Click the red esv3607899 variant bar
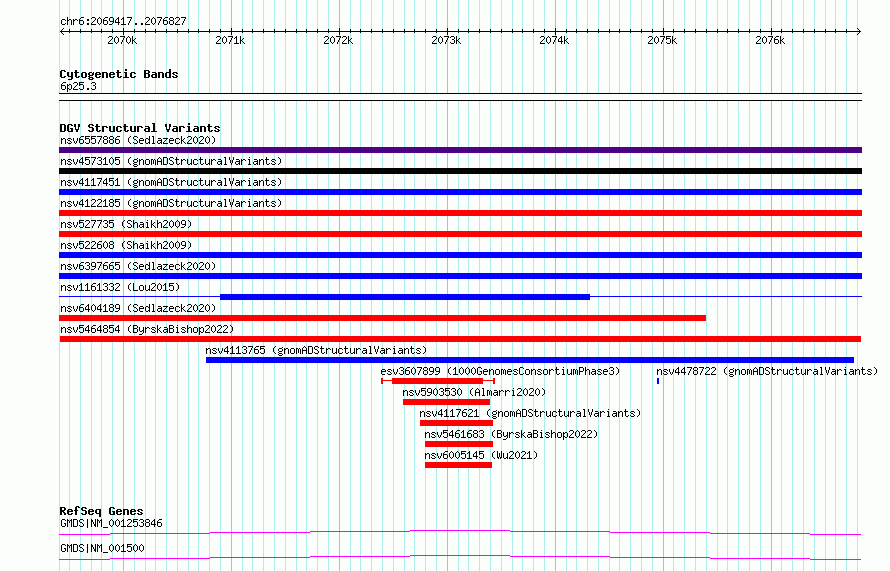 (x=437, y=381)
